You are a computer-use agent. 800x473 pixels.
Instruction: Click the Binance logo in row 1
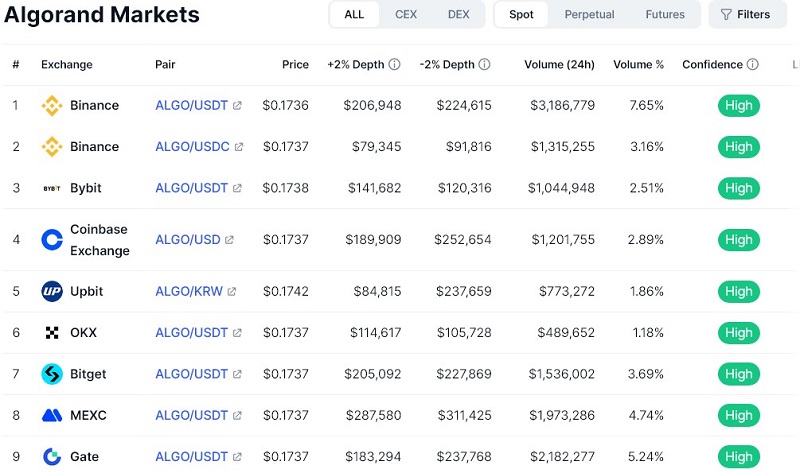point(52,106)
